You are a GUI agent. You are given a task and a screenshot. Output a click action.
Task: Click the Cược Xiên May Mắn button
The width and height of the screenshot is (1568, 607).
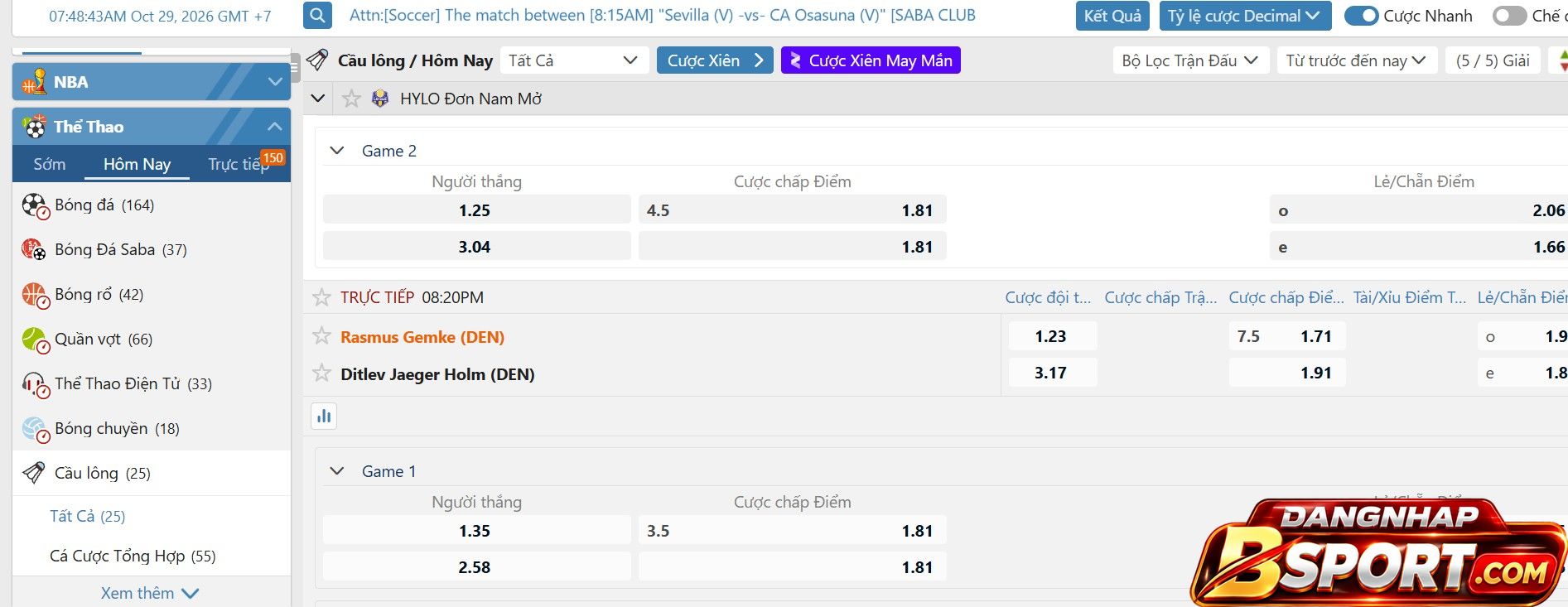pyautogui.click(x=871, y=60)
